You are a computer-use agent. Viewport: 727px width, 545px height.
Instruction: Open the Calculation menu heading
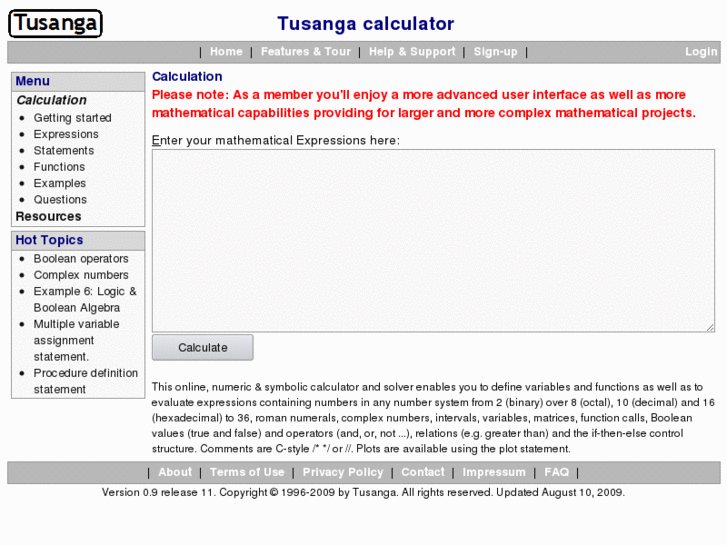click(51, 100)
